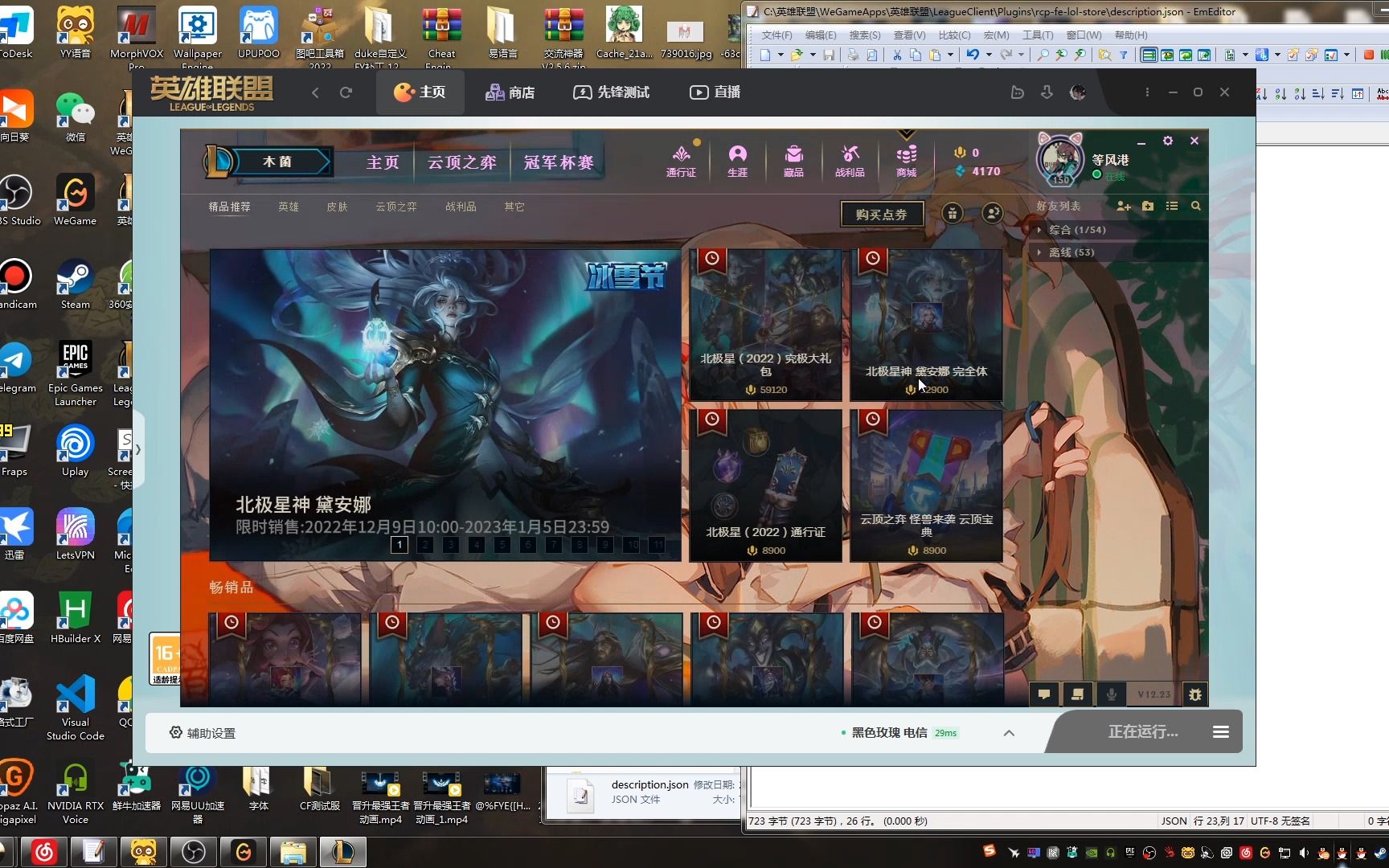Open the chat bubble icon at bottom
1389x868 pixels.
click(x=1044, y=694)
